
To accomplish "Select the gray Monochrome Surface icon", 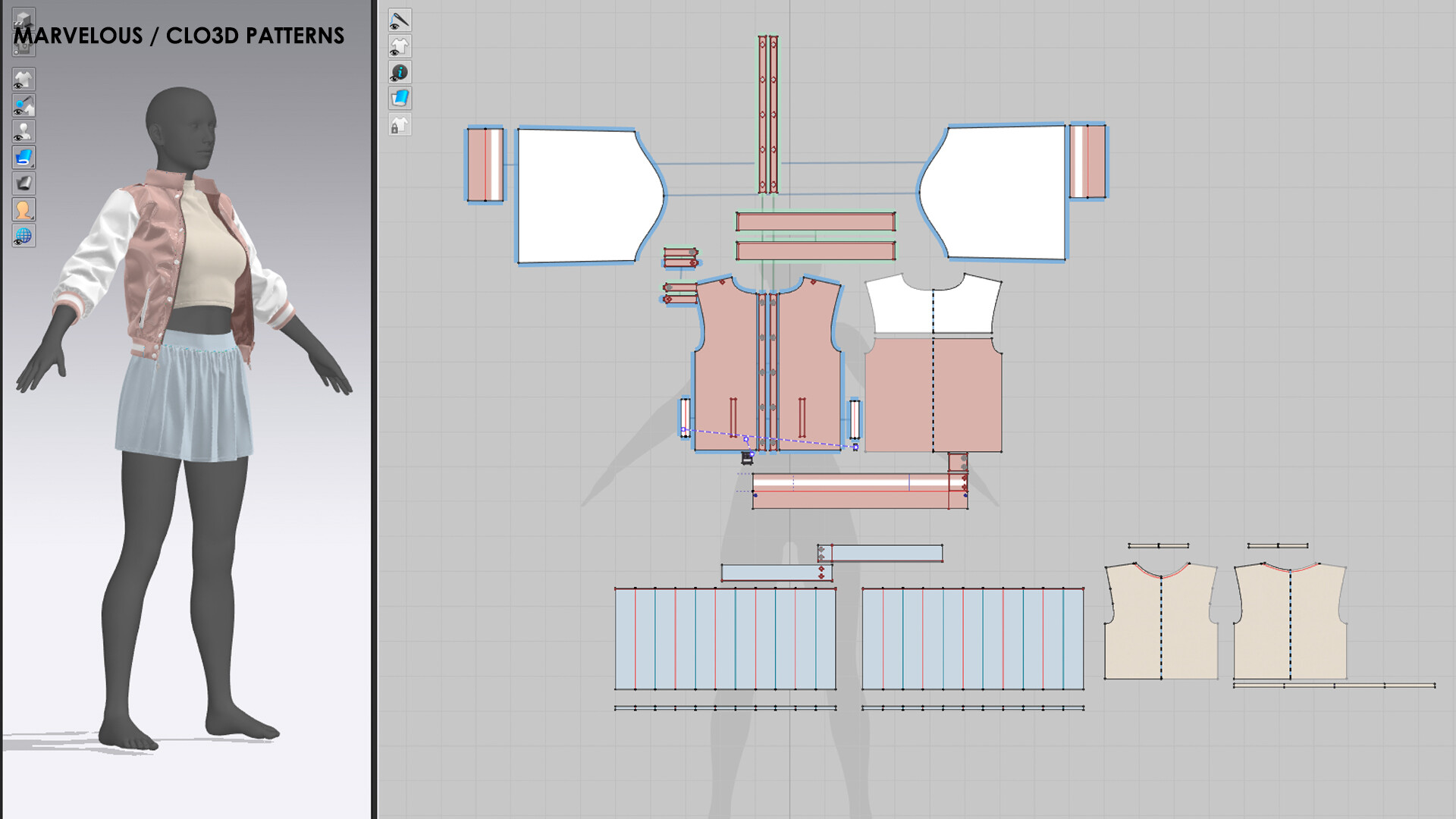I will pos(24,184).
